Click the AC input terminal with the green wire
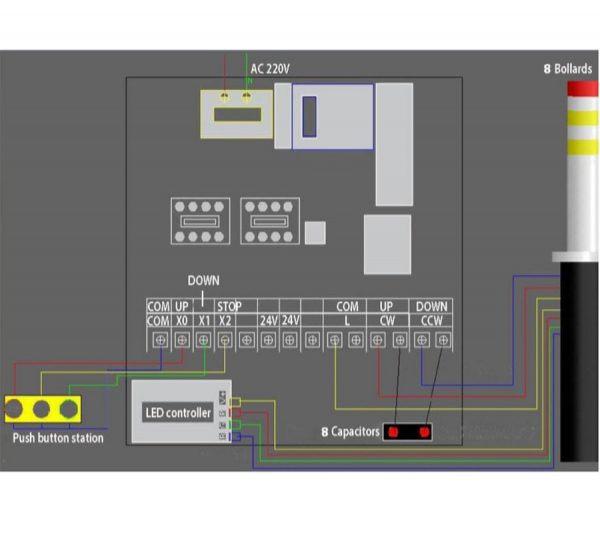This screenshot has width=600, height=533. (x=247, y=96)
